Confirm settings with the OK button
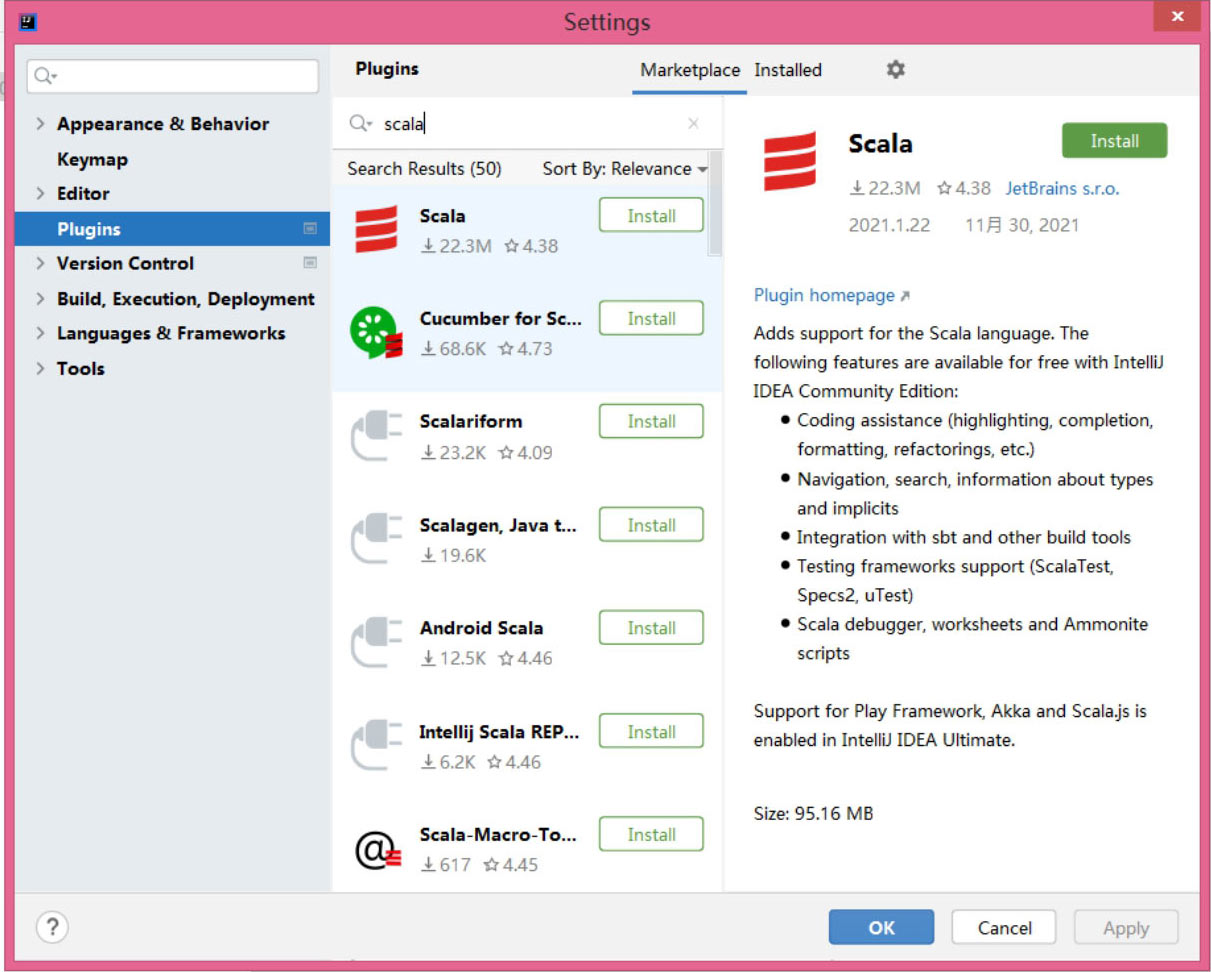1211x972 pixels. pos(881,927)
